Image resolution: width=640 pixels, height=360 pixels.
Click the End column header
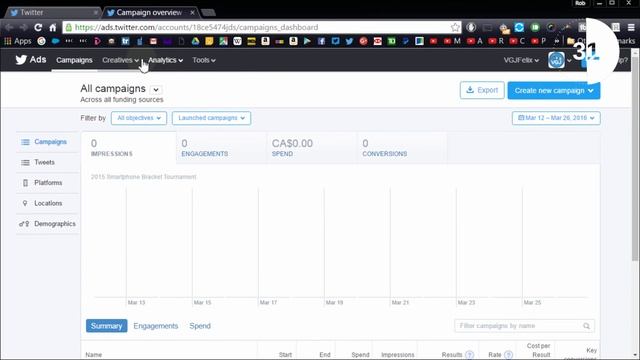click(x=325, y=355)
